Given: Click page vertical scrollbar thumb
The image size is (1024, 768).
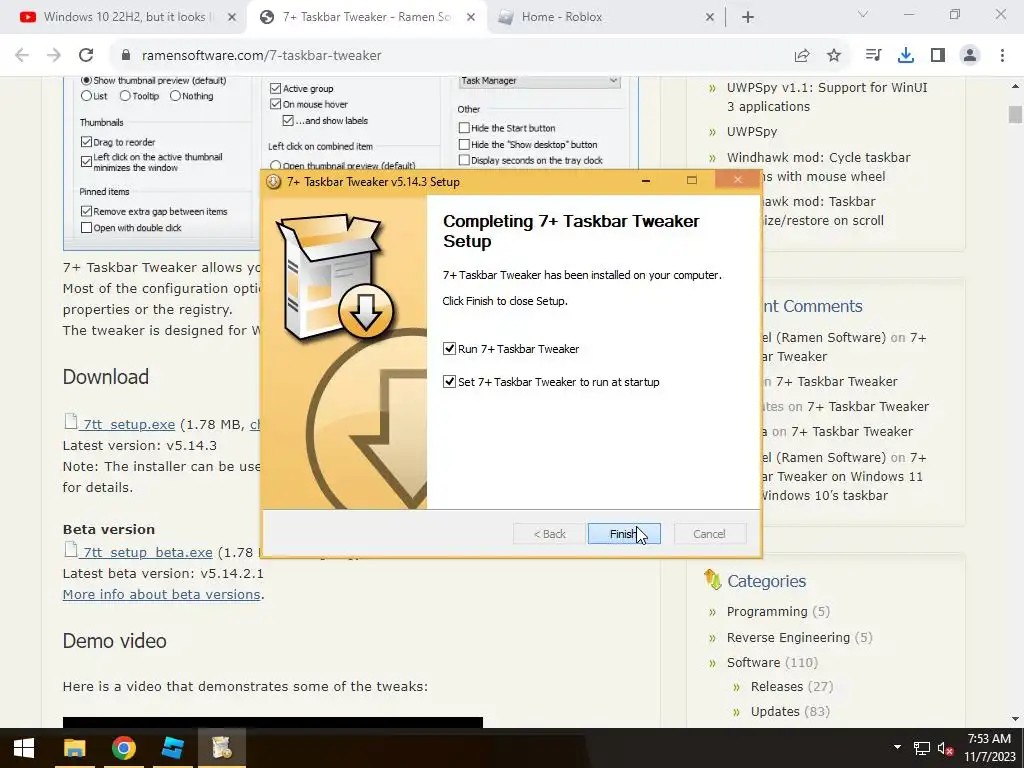Looking at the screenshot, I should [1015, 114].
